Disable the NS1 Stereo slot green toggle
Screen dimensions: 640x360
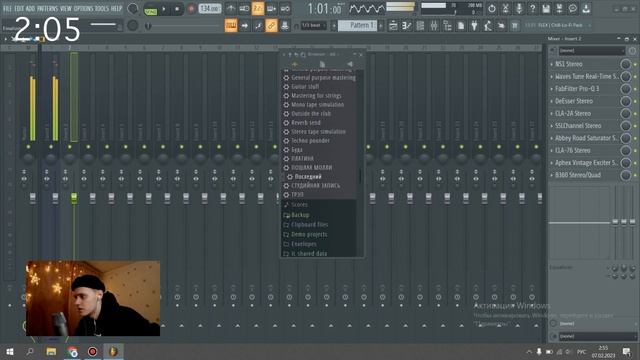click(x=635, y=64)
